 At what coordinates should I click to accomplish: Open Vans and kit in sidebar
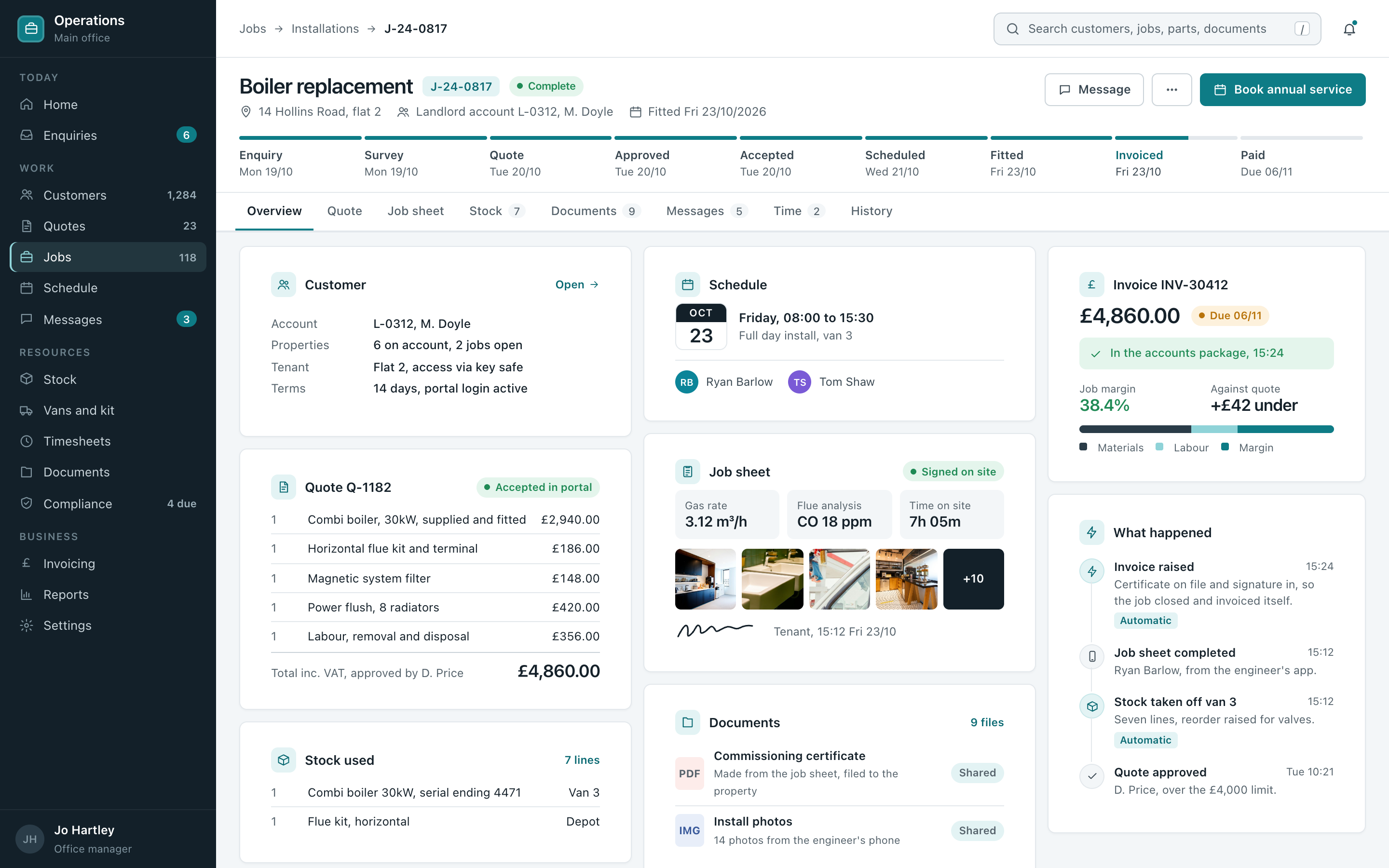pyautogui.click(x=108, y=410)
